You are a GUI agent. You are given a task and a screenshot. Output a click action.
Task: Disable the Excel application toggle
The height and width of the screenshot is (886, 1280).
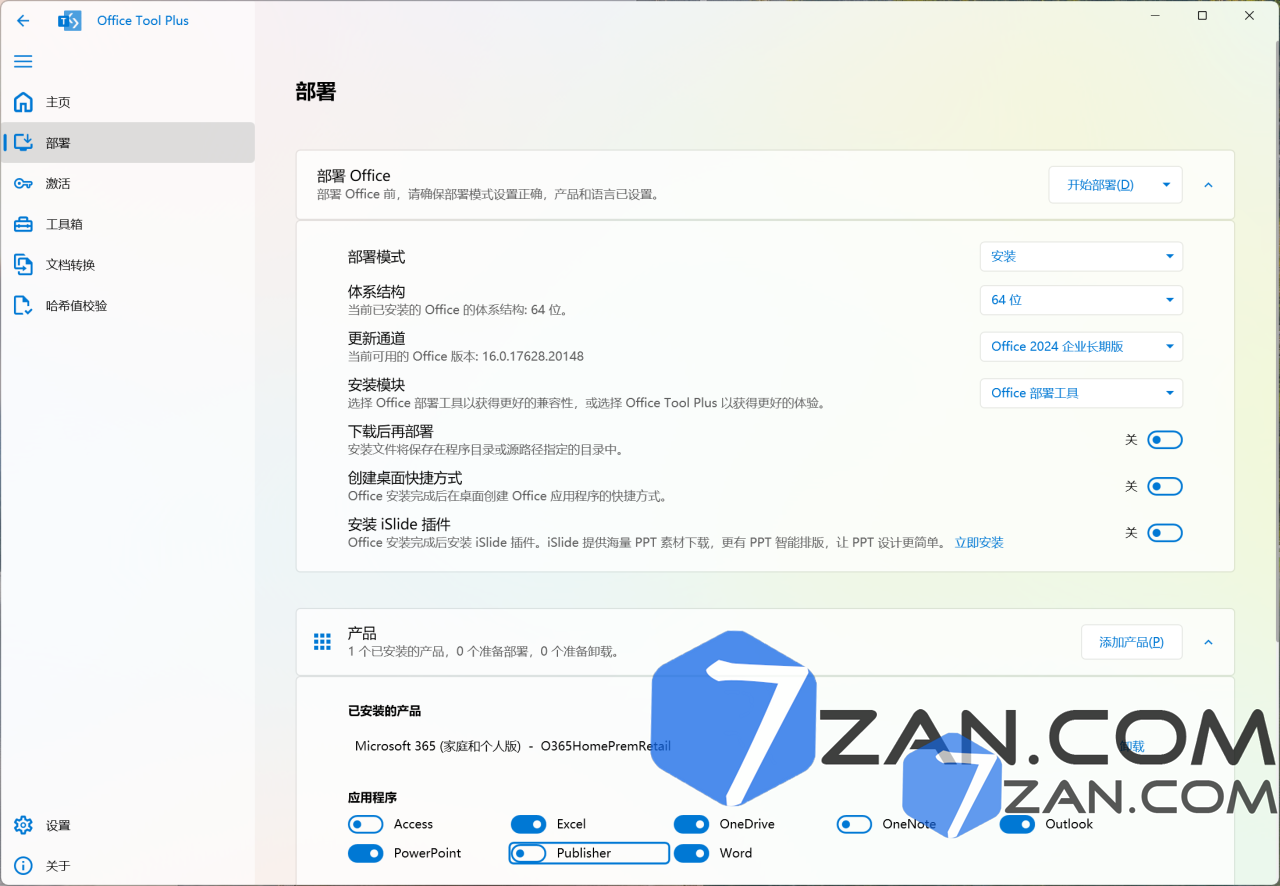[529, 824]
